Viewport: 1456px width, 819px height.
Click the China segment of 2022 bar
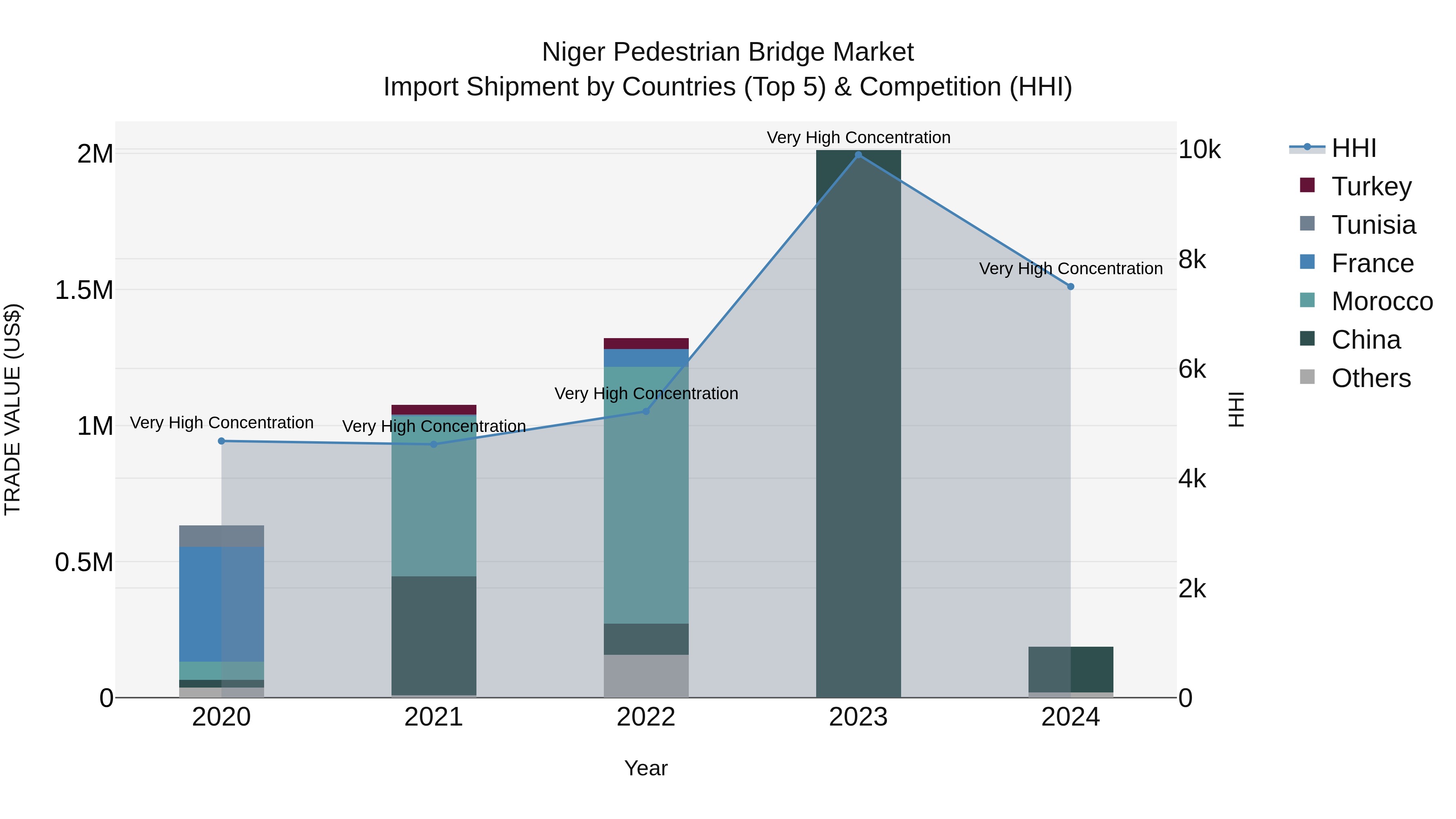coord(646,639)
